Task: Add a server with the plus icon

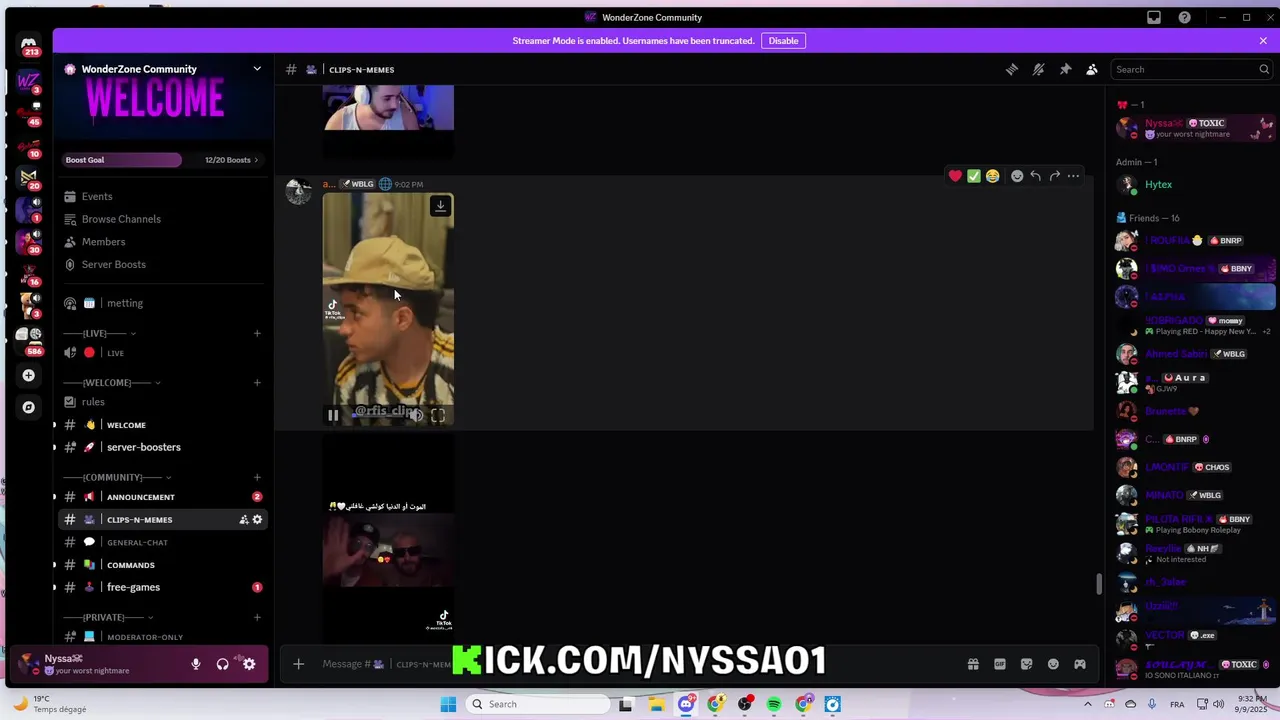Action: pyautogui.click(x=28, y=375)
